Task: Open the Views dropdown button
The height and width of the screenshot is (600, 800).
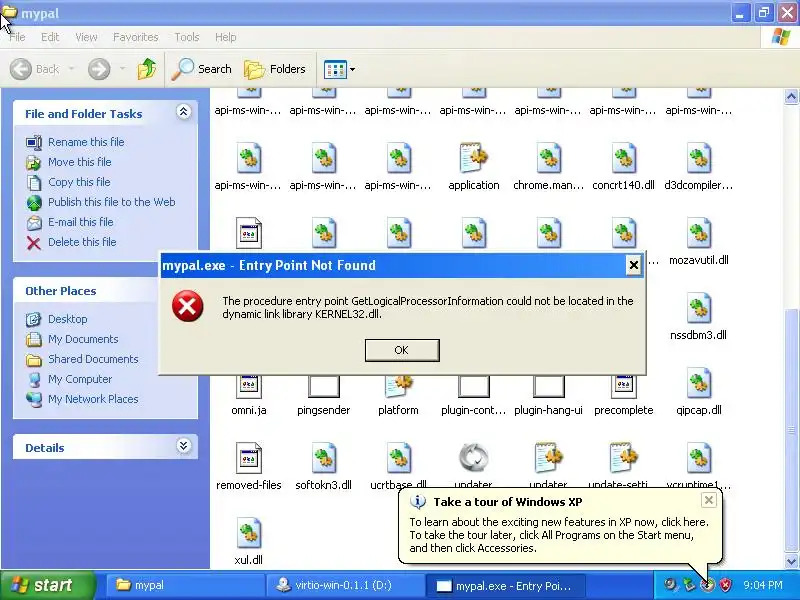Action: tap(339, 69)
